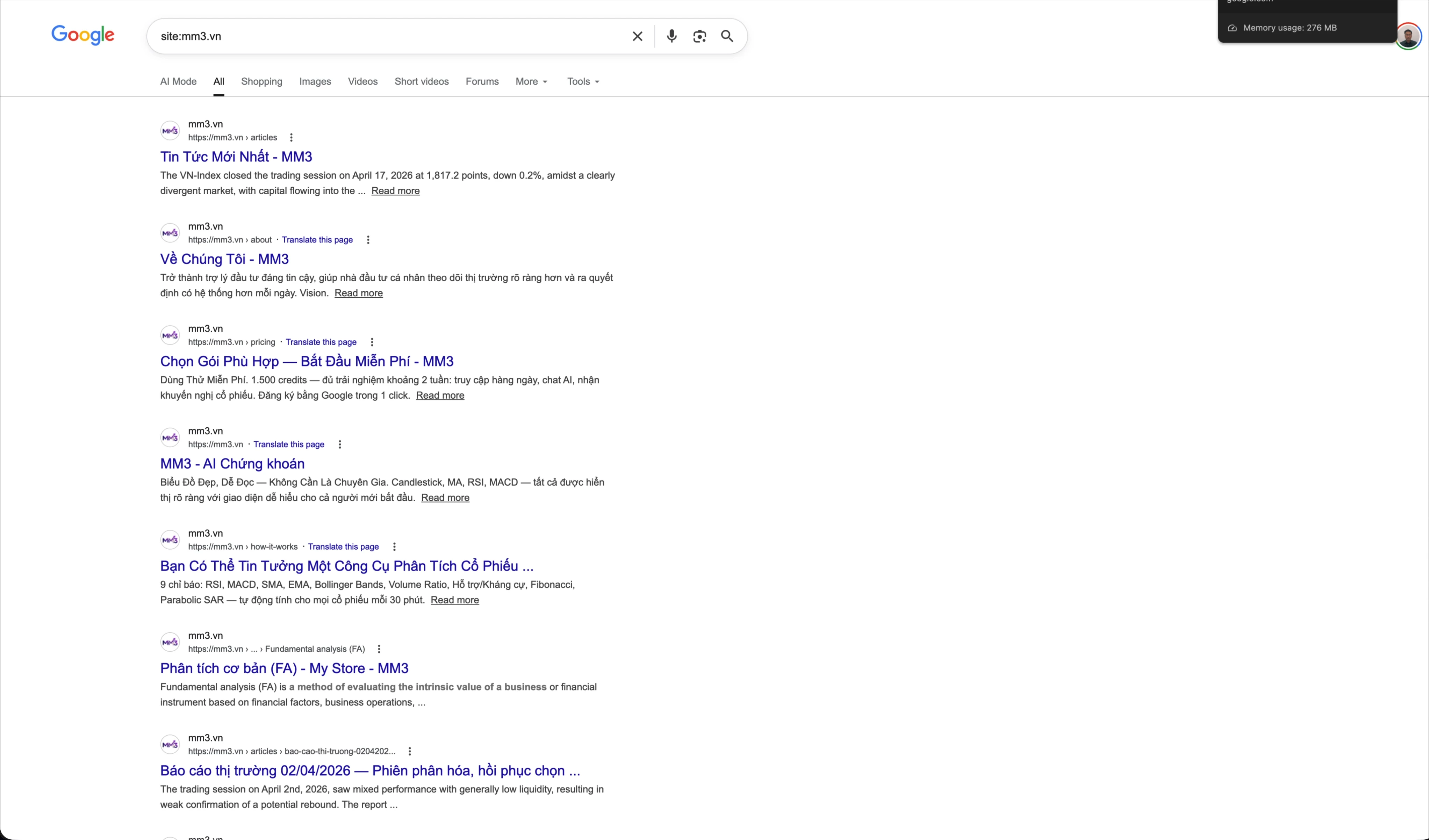Open the More dropdown

pos(531,81)
